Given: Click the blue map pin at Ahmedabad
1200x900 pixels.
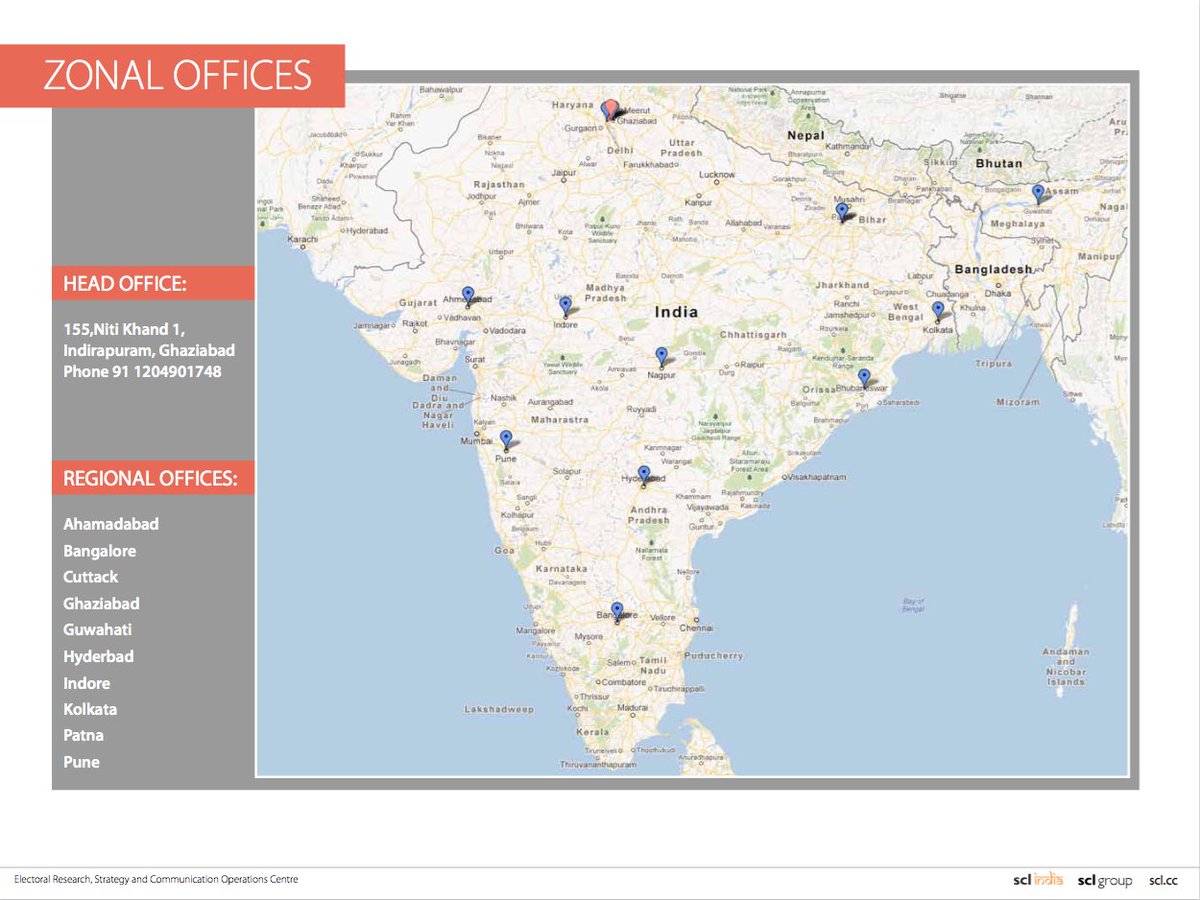Looking at the screenshot, I should click(x=468, y=295).
